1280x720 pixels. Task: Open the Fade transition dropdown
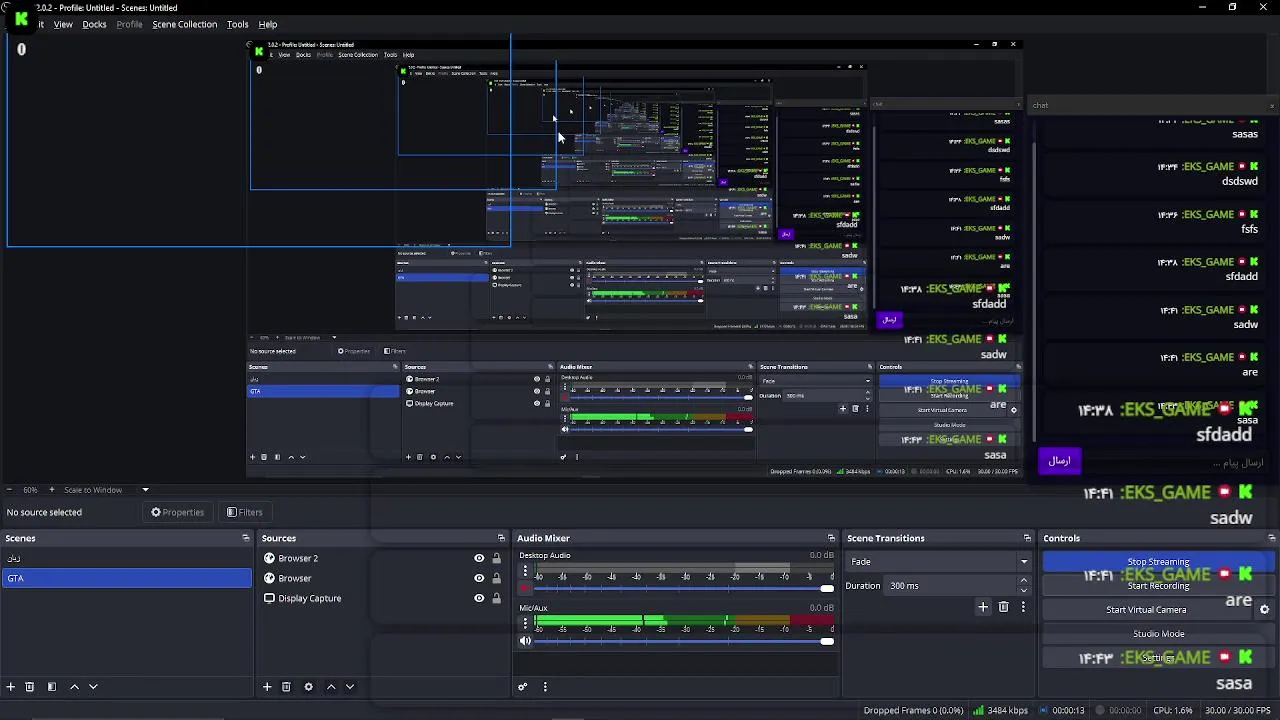(938, 562)
